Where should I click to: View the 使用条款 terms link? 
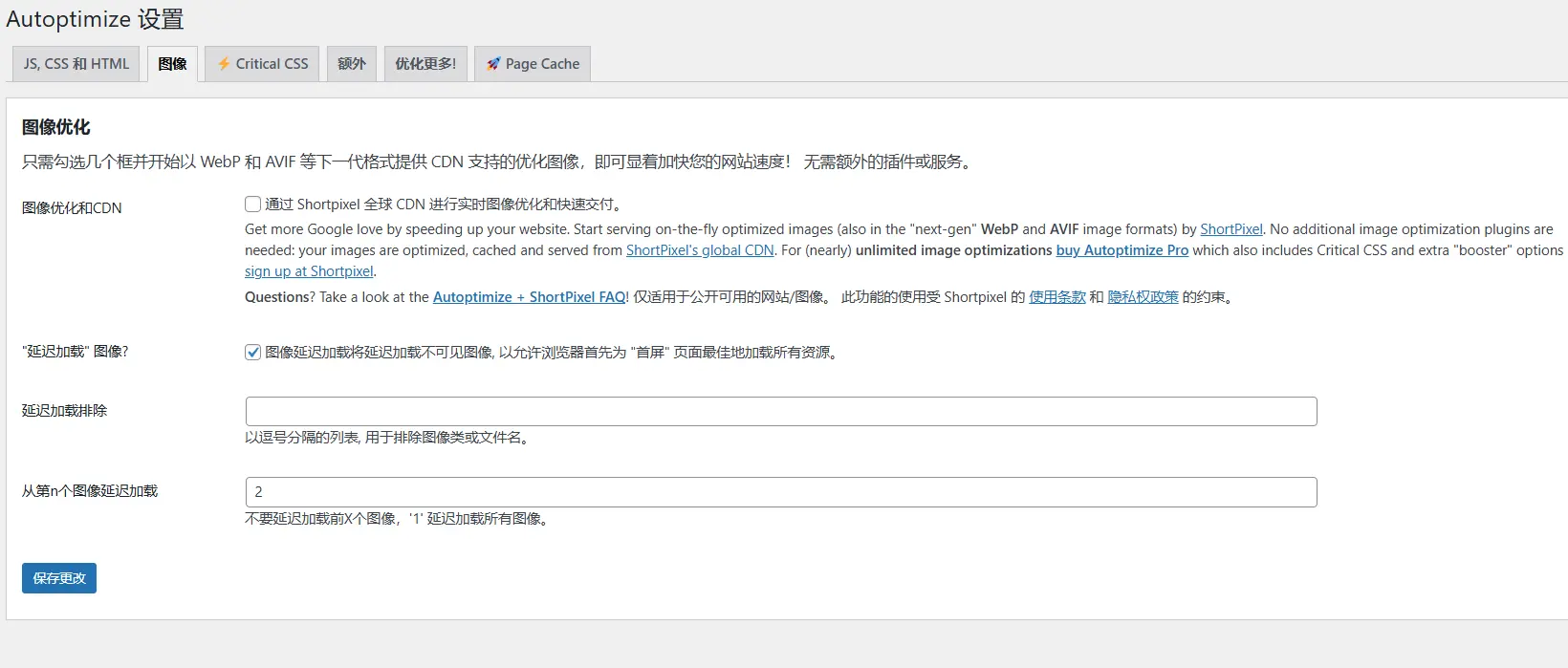(x=1057, y=297)
